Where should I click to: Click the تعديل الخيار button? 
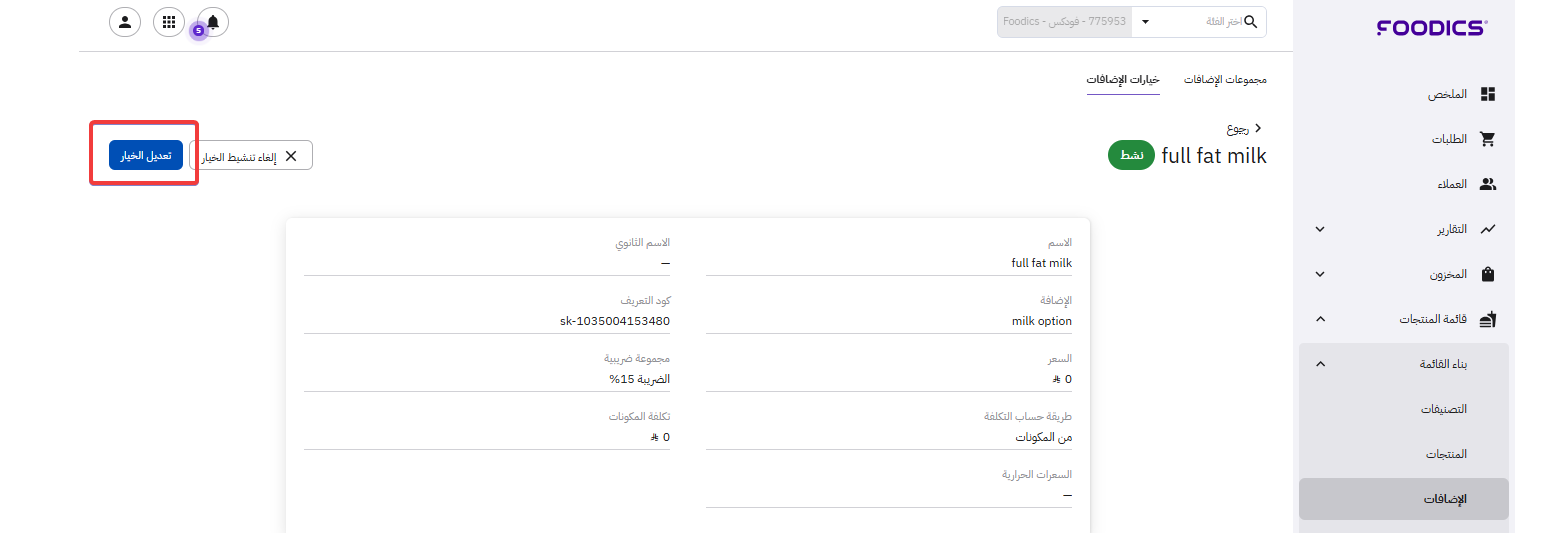point(146,155)
